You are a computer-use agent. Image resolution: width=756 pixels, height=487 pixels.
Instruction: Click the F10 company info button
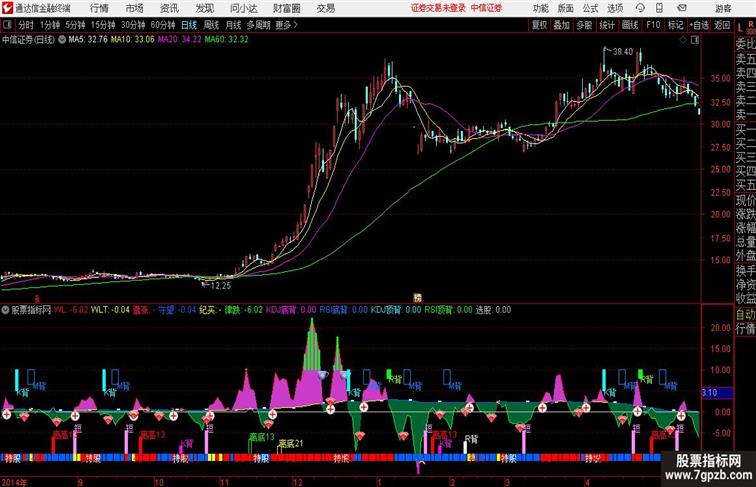tap(653, 25)
